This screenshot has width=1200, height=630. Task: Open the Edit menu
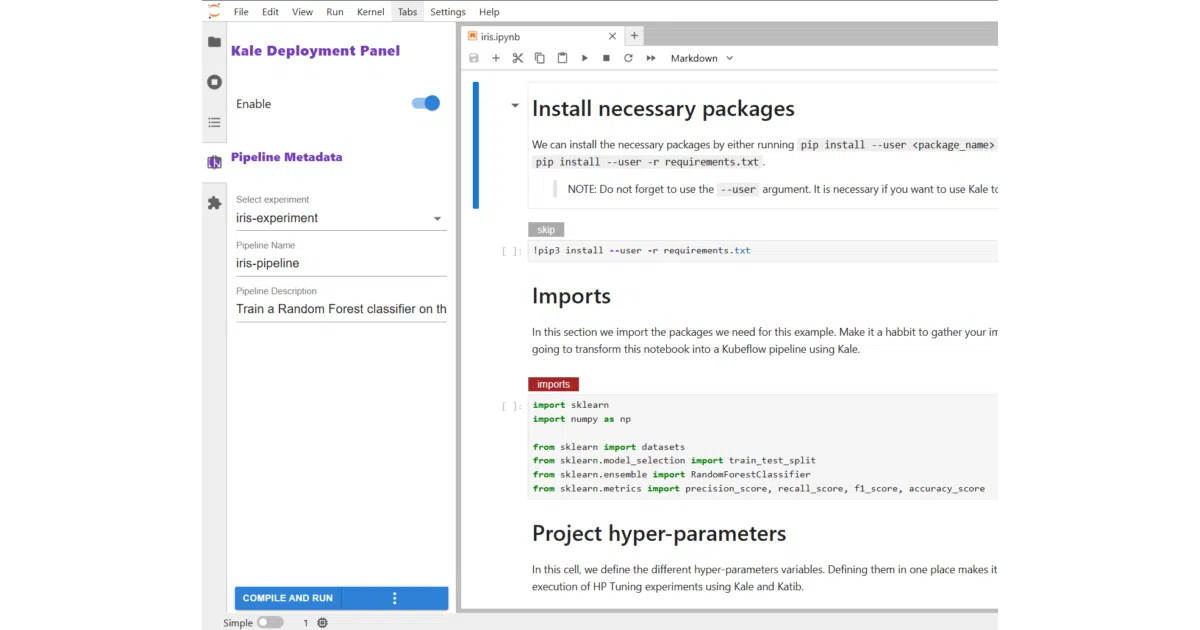(x=270, y=12)
